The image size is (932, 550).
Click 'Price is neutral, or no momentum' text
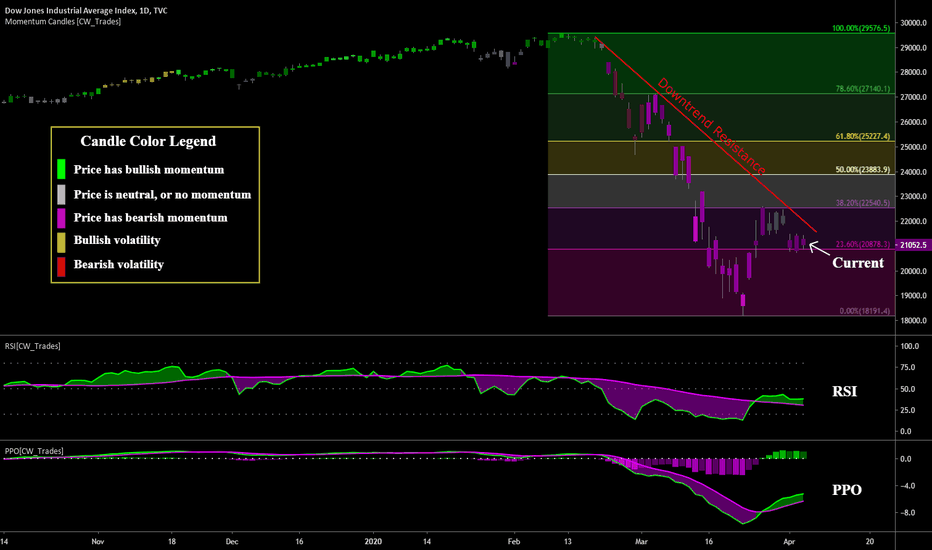pyautogui.click(x=162, y=195)
